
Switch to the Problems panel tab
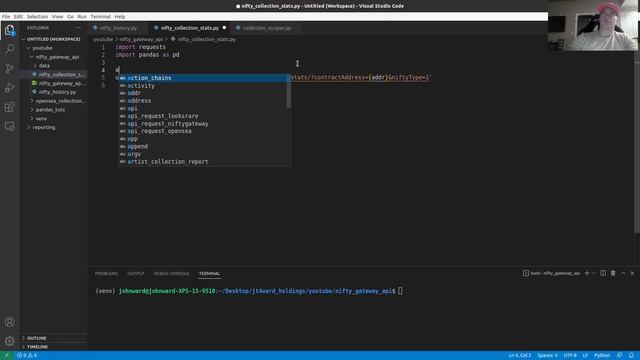[106, 273]
